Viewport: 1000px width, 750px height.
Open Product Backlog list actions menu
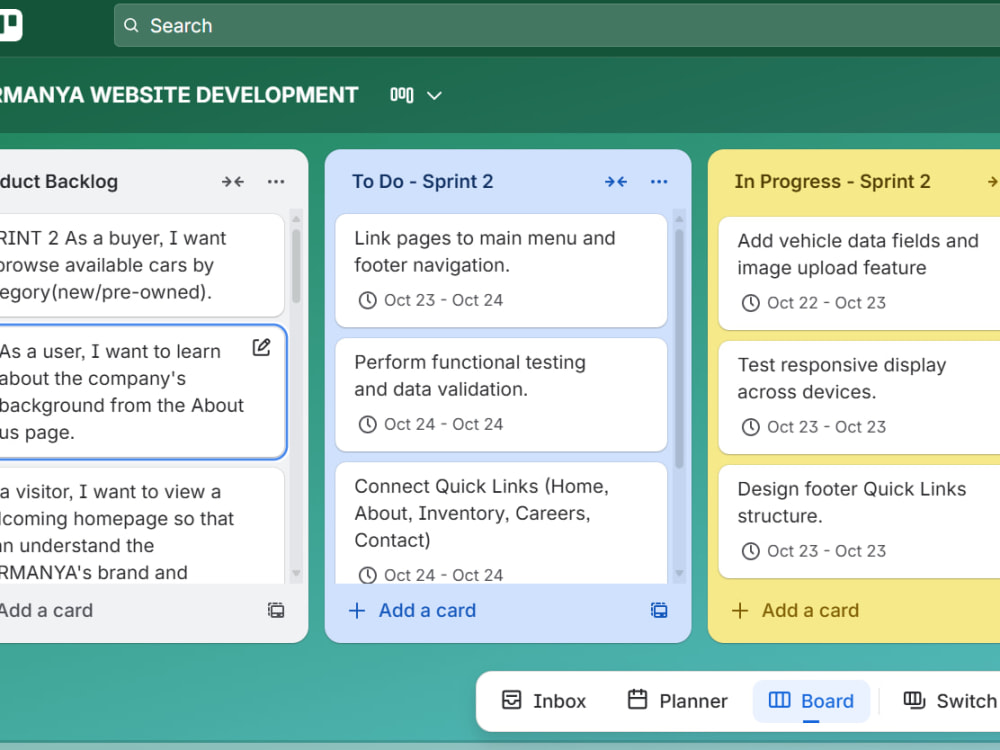(x=276, y=182)
